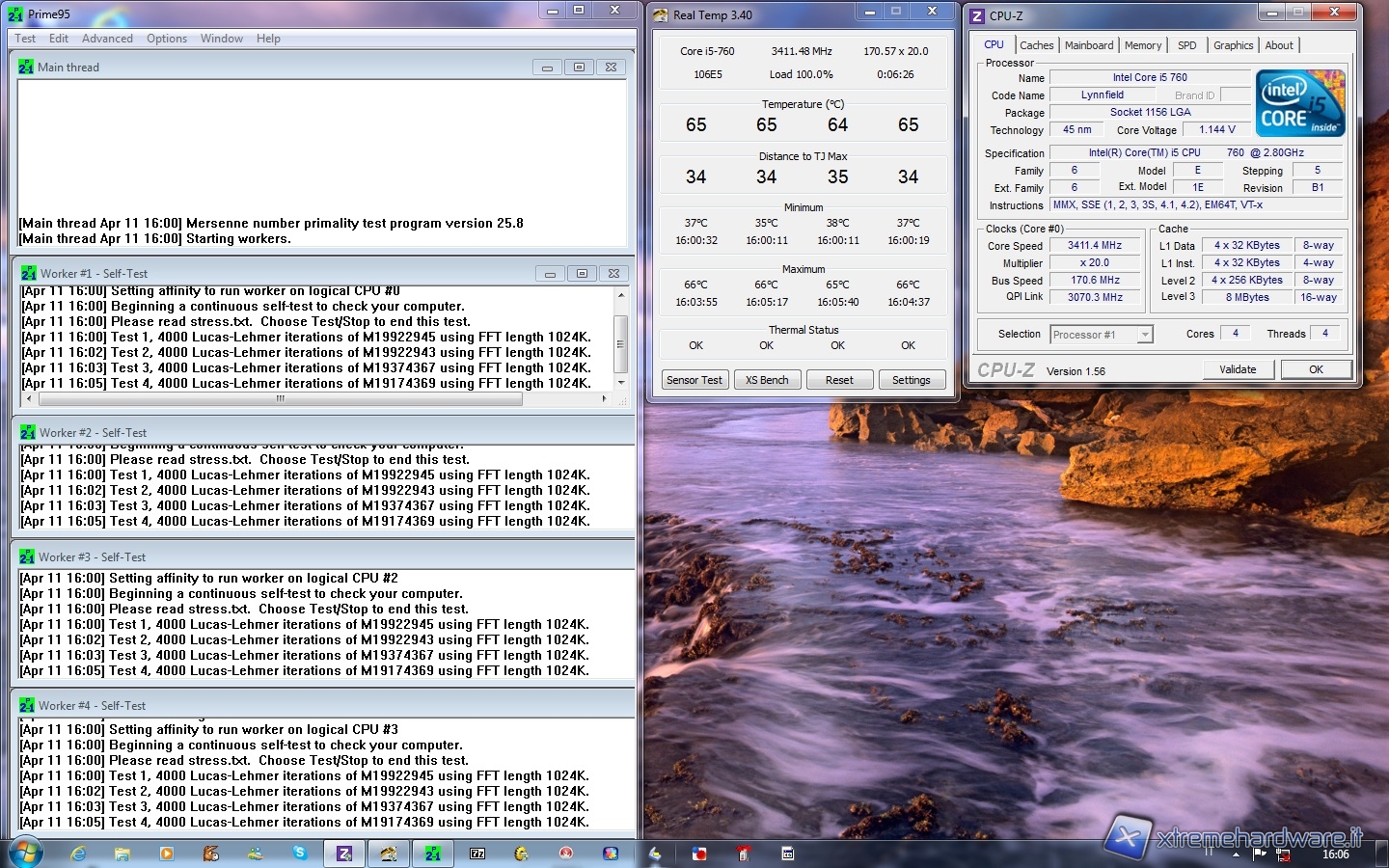Click the XS Bench button
This screenshot has width=1389, height=868.
coord(767,380)
